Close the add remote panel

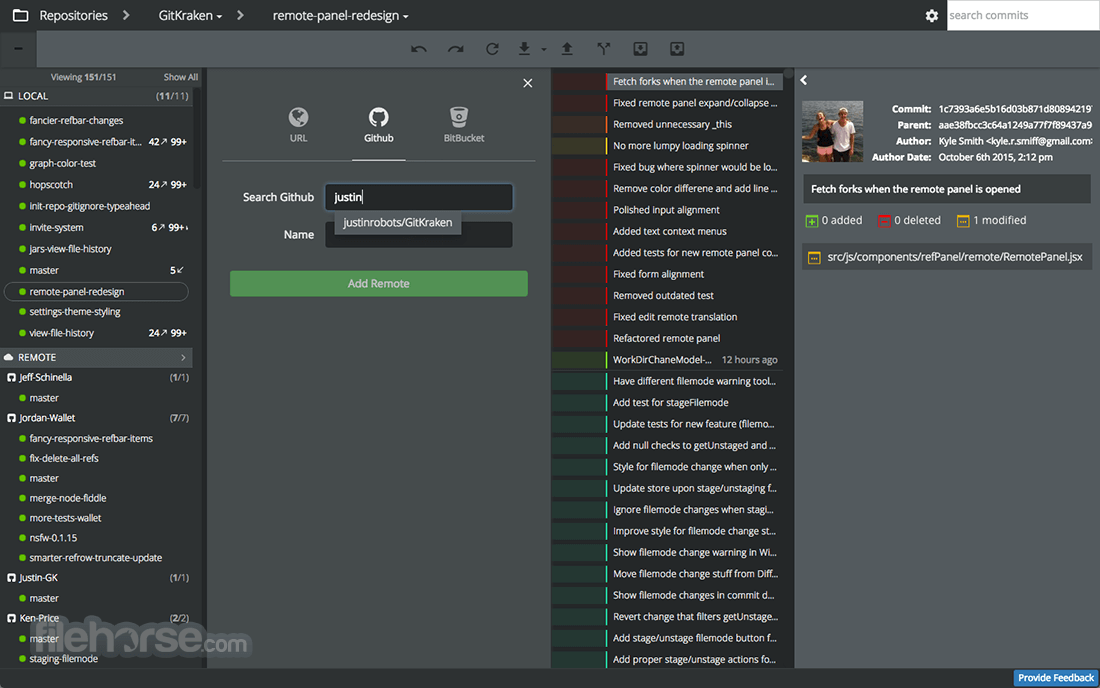pos(528,83)
